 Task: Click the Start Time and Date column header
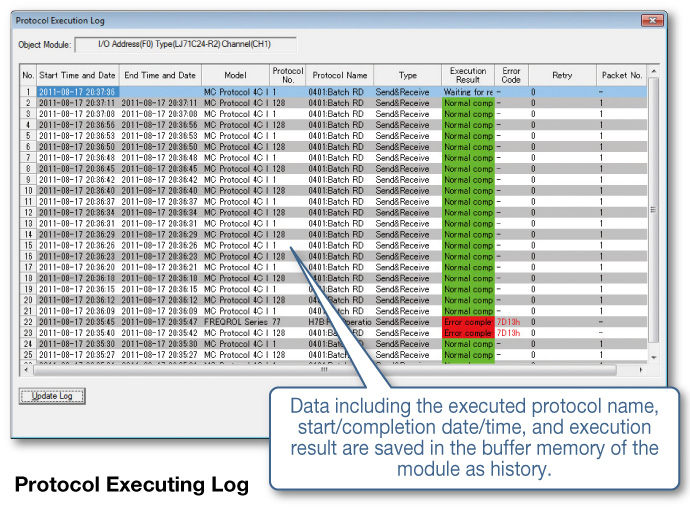[x=77, y=75]
